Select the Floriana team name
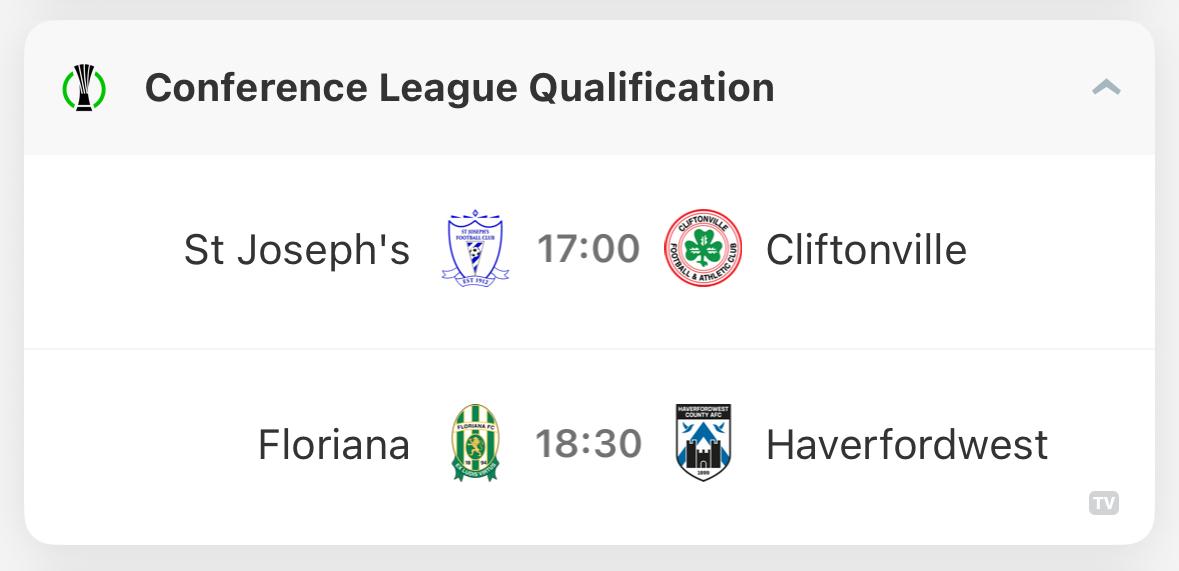Viewport: 1179px width, 571px height. tap(334, 444)
